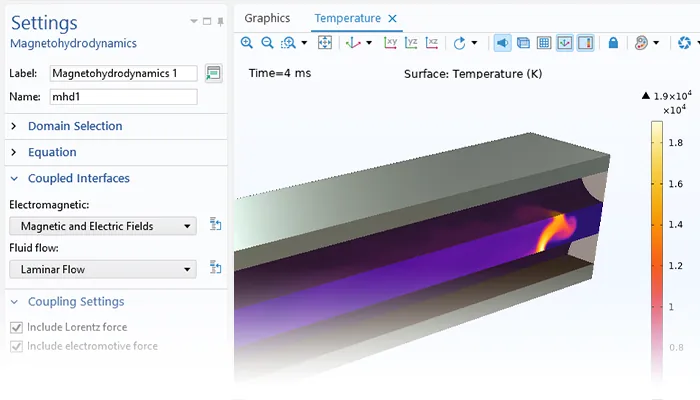Switch to XY plane view
The height and width of the screenshot is (400, 700).
click(390, 43)
